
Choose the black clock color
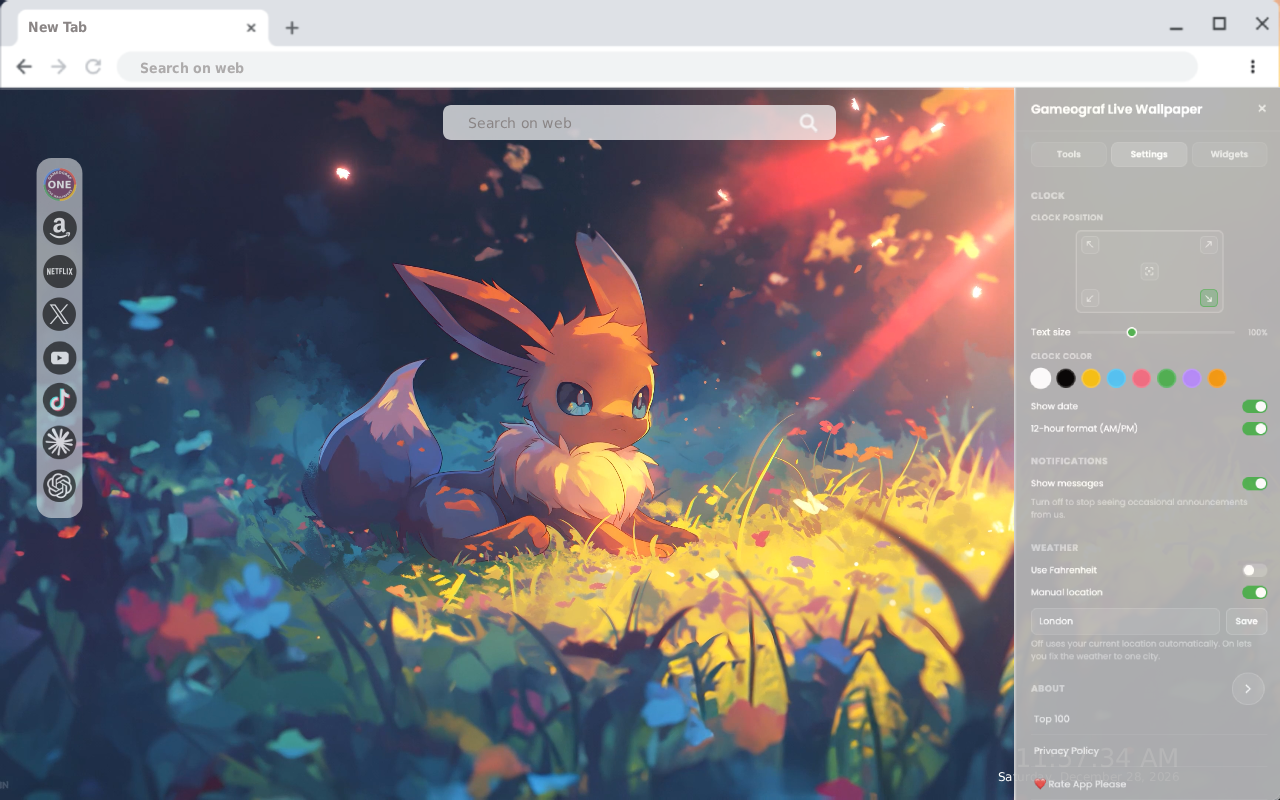[1066, 378]
